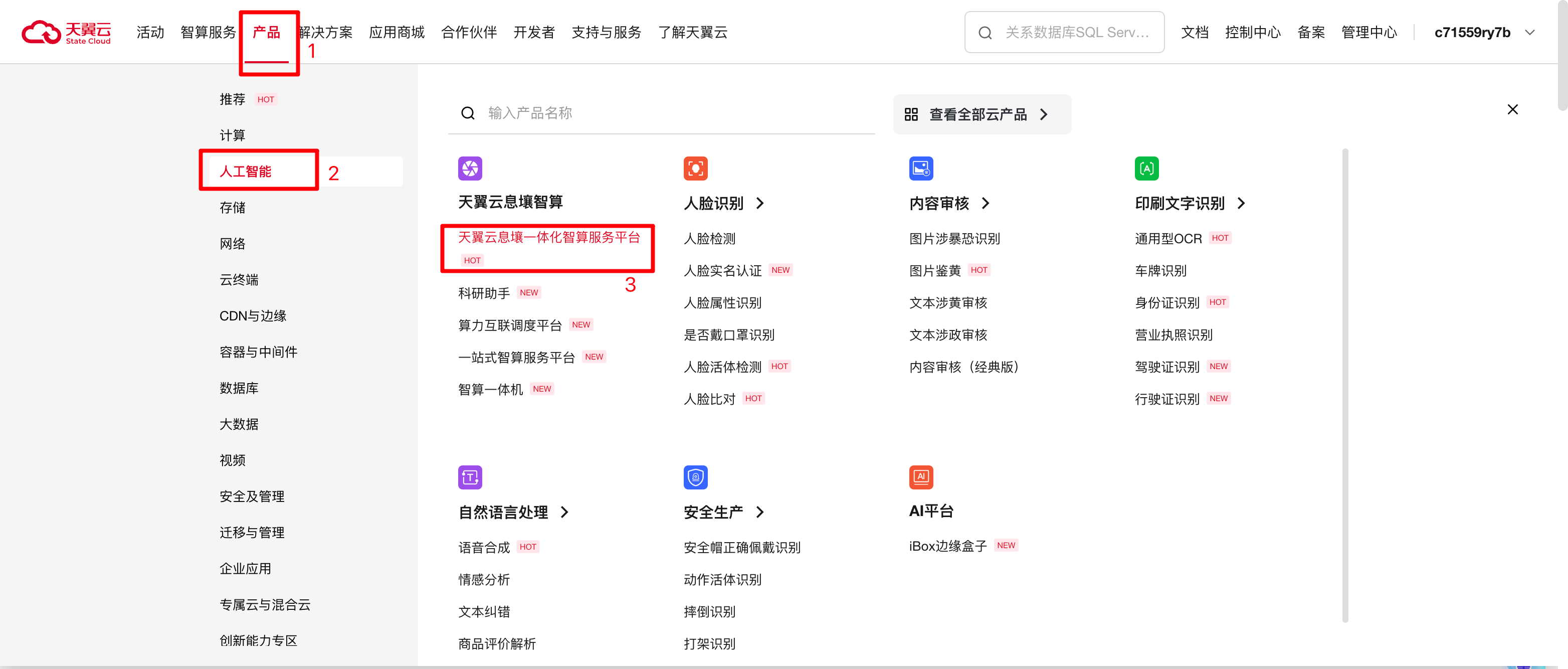1568x669 pixels.
Task: Click the 自然语言处理 text icon
Action: 470,477
